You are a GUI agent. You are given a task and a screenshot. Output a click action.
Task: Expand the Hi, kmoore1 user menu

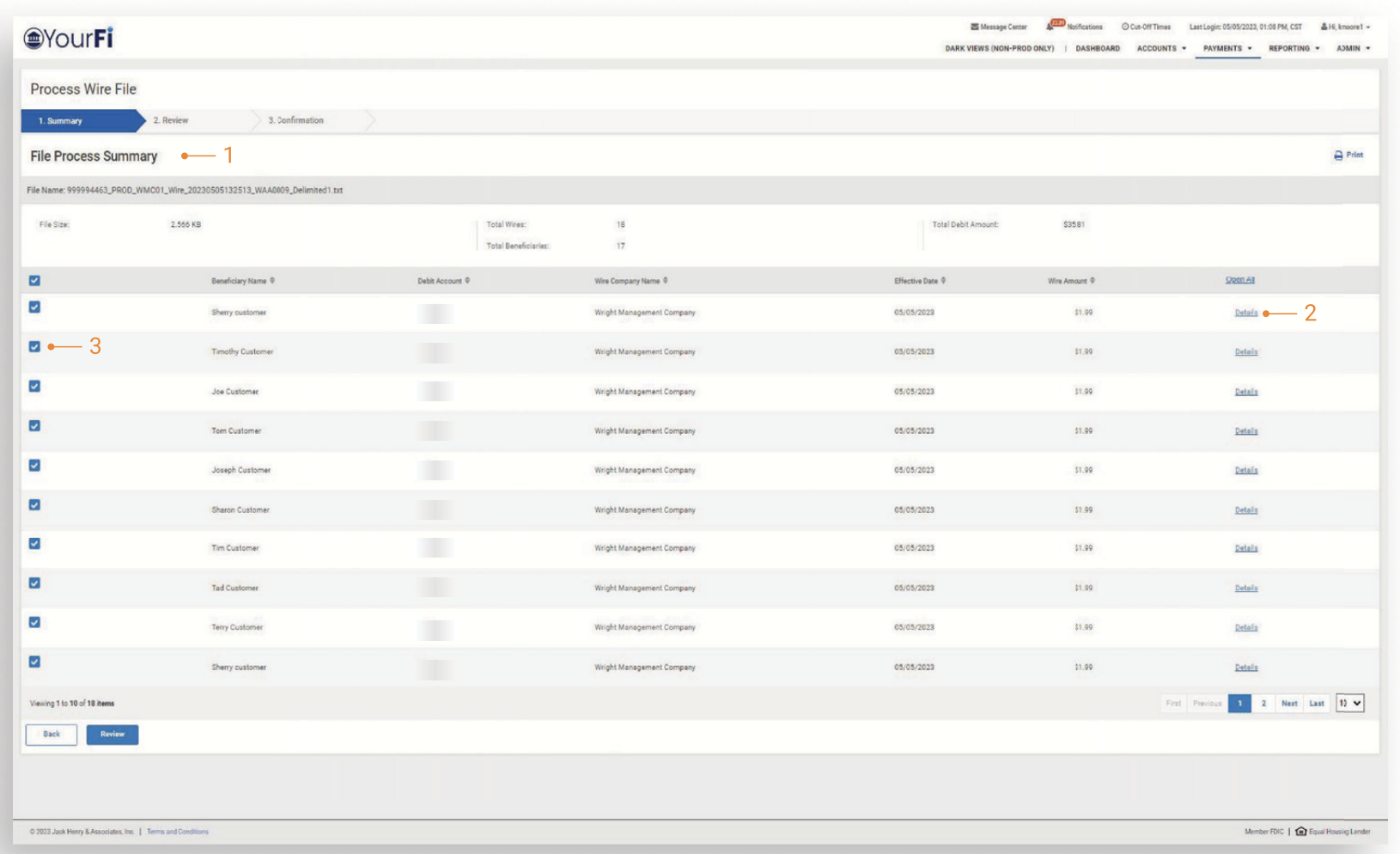click(1345, 27)
